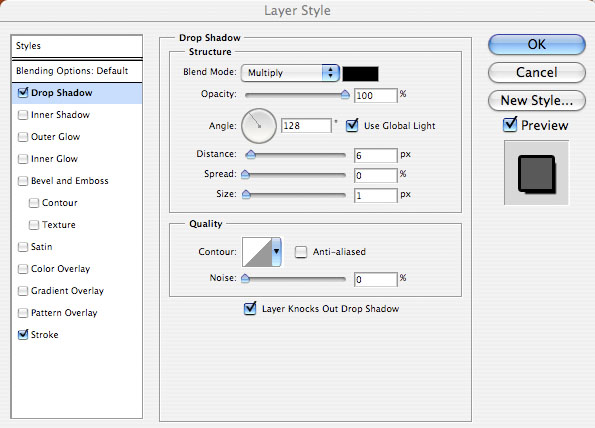Click the black shadow color swatch

point(360,74)
